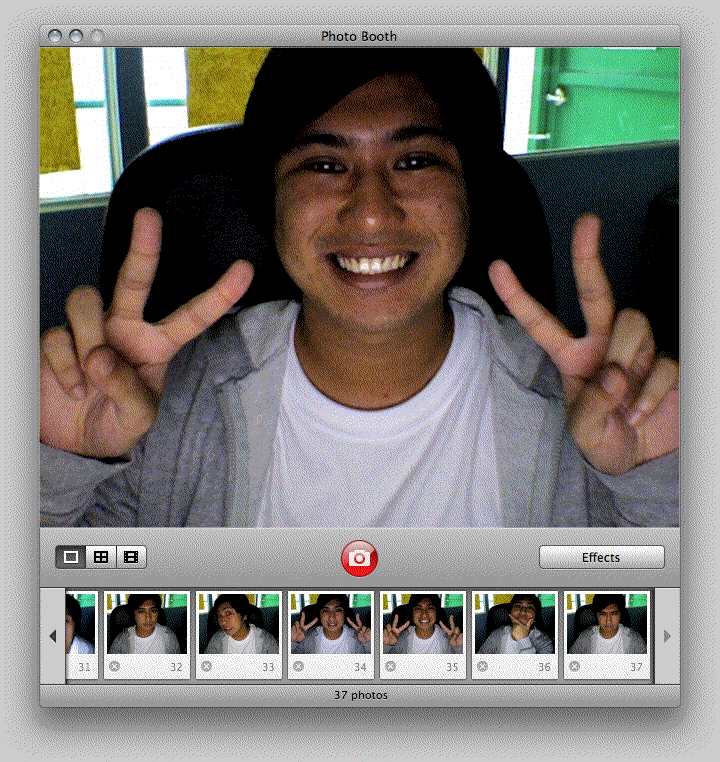Show earlier photos with left strip arrow
Screen dimensions: 720x762
[x=52, y=636]
